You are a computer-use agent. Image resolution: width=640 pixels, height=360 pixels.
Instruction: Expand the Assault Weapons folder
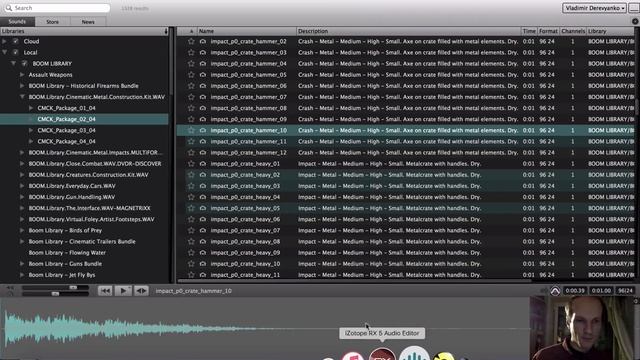[22, 75]
